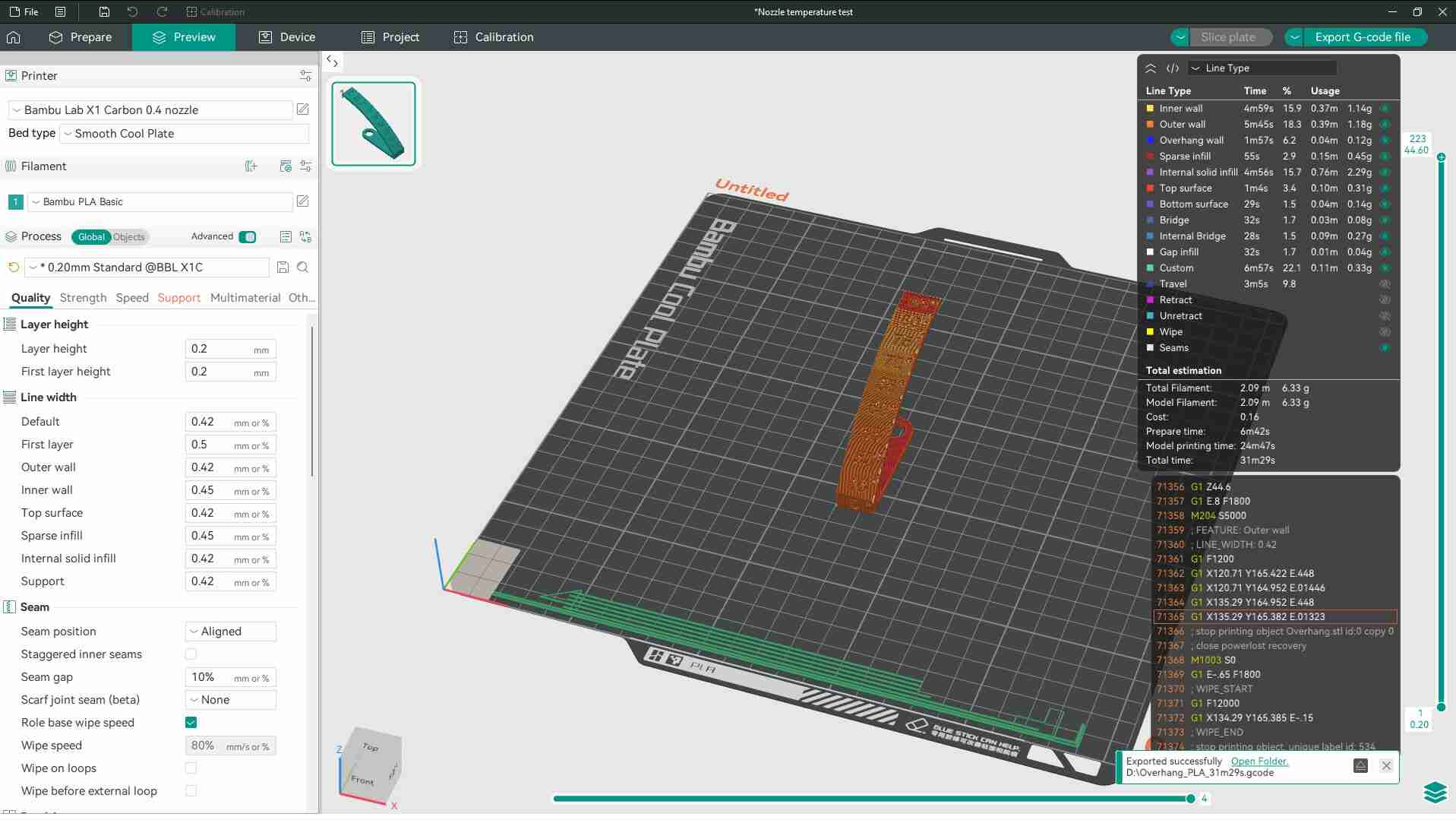The width and height of the screenshot is (1456, 820).
Task: Toggle the G-code viewer icon
Action: (x=1173, y=68)
